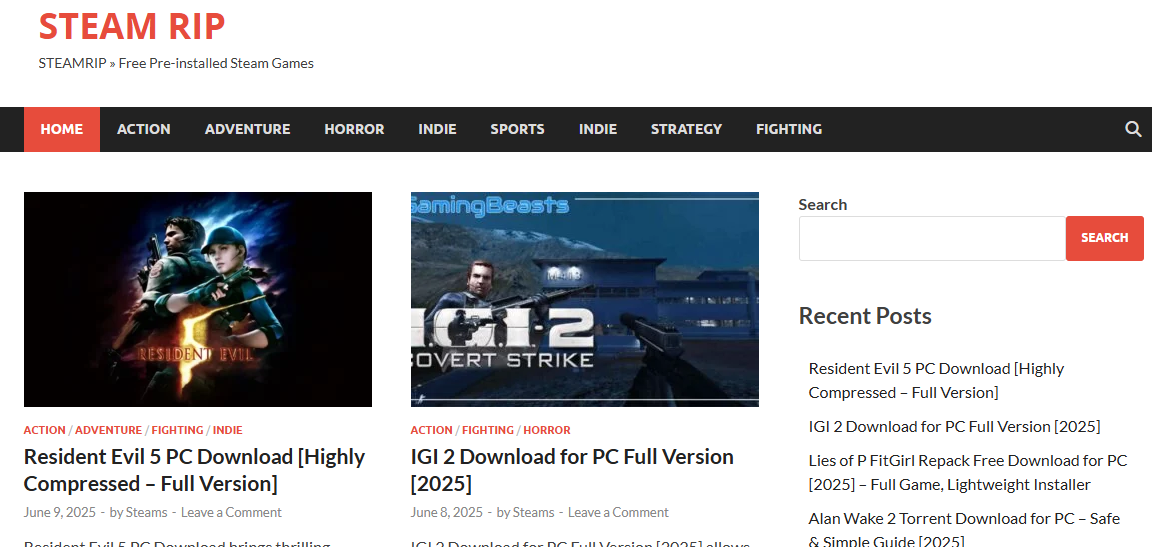The height and width of the screenshot is (547, 1152).
Task: Click Leave a Comment on IGI 2 post
Action: [x=618, y=512]
